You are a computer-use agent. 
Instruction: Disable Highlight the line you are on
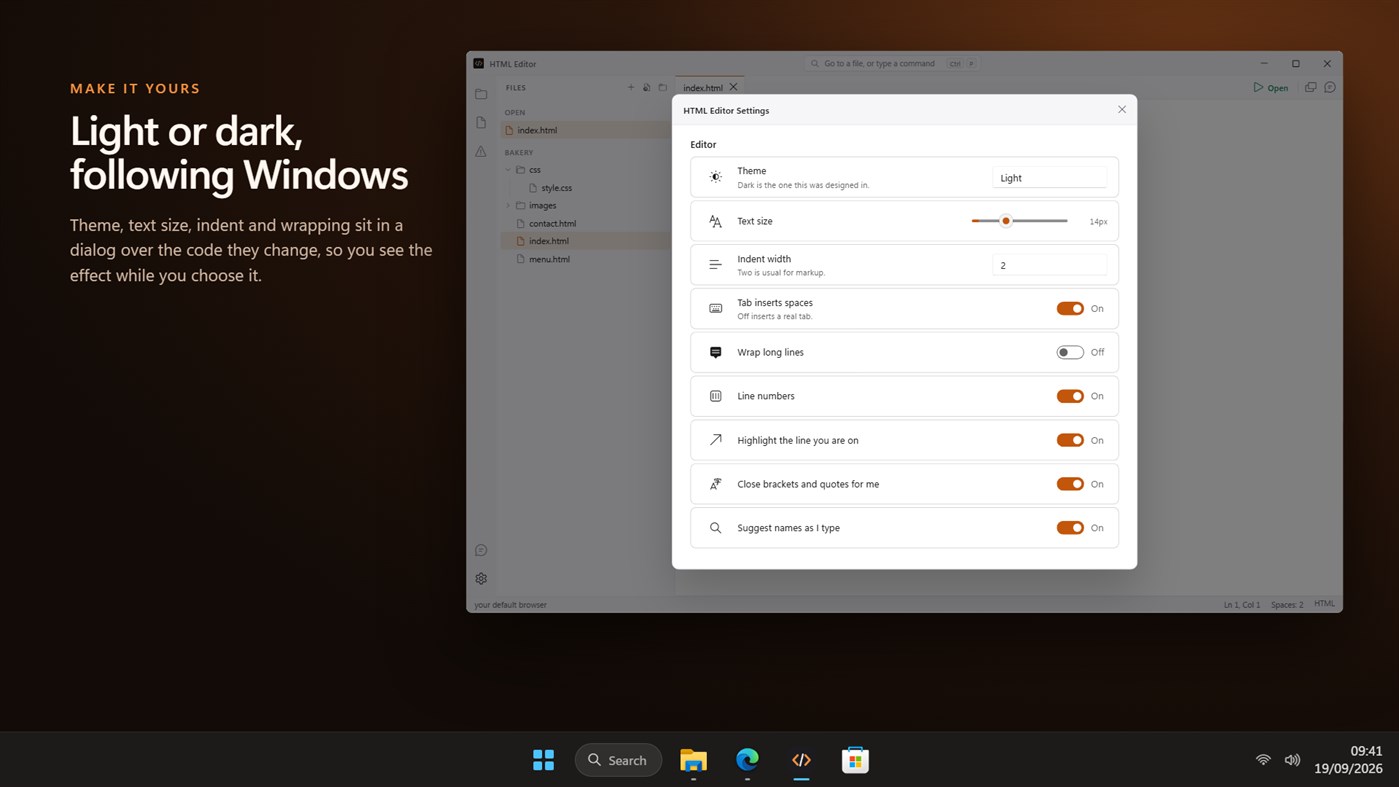[1070, 440]
